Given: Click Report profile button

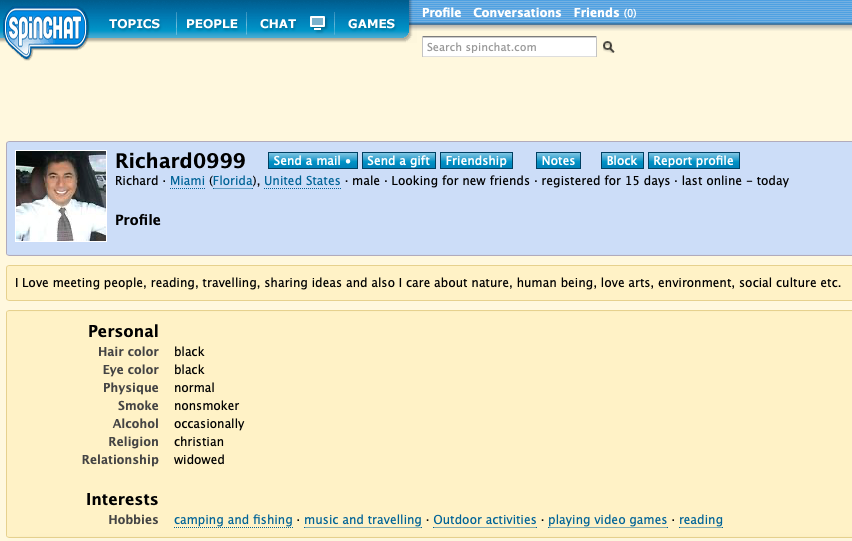Looking at the screenshot, I should pyautogui.click(x=693, y=161).
